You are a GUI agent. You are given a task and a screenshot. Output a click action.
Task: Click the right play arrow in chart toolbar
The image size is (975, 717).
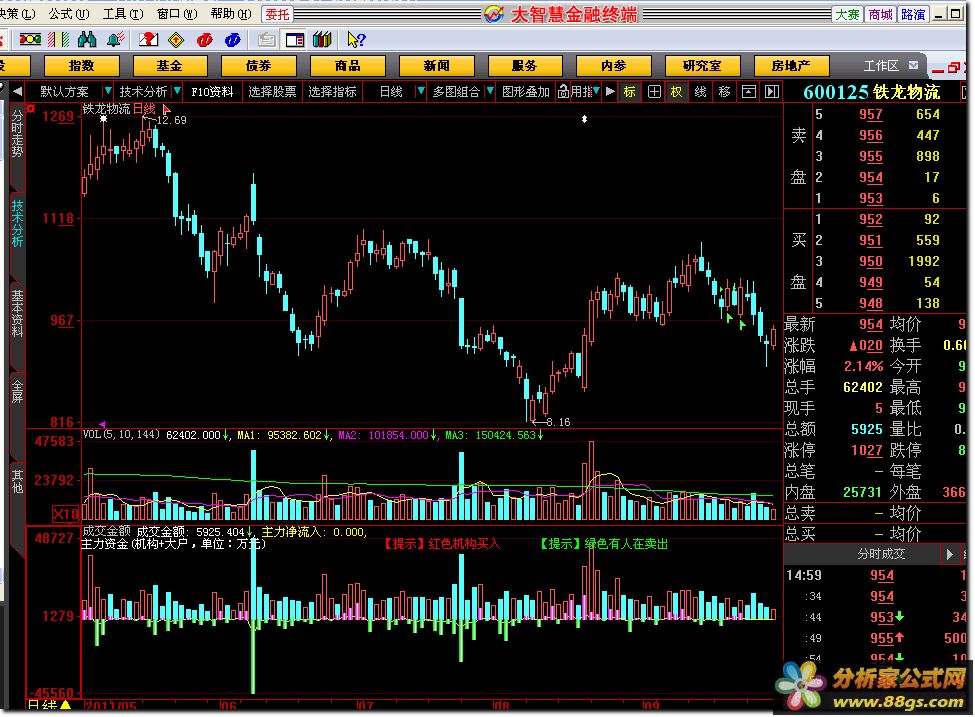(x=610, y=92)
